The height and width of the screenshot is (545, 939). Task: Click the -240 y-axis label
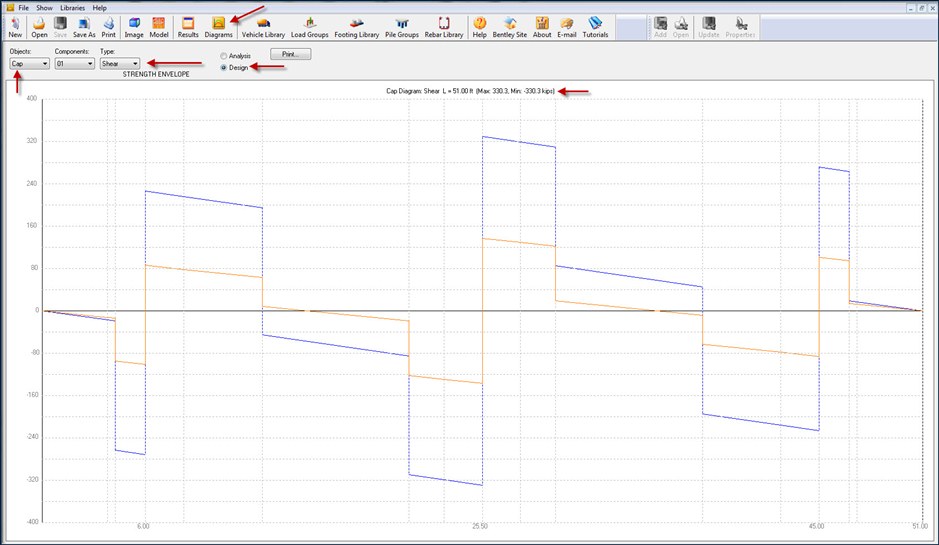31,437
